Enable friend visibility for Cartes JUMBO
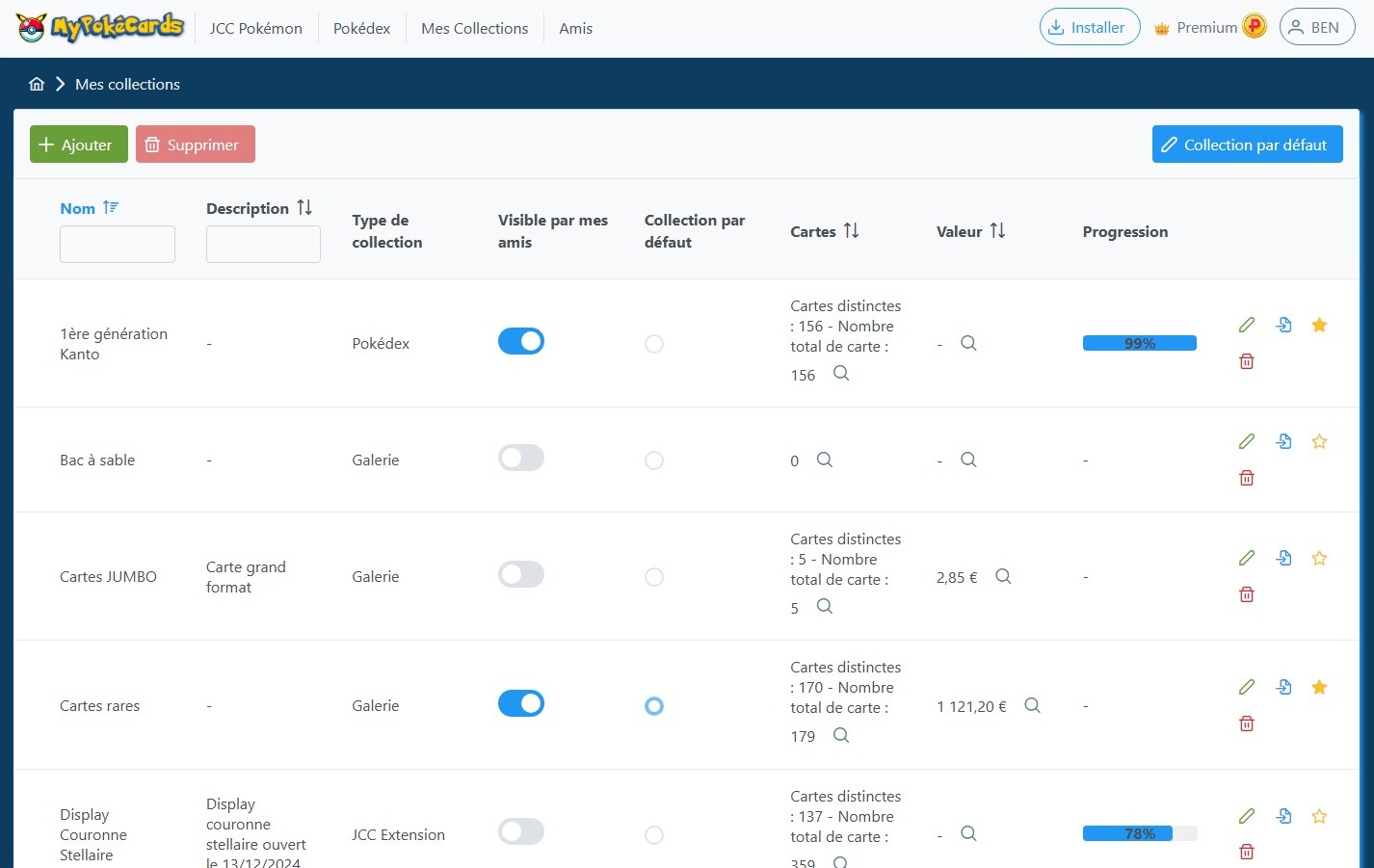The image size is (1374, 868). click(521, 574)
